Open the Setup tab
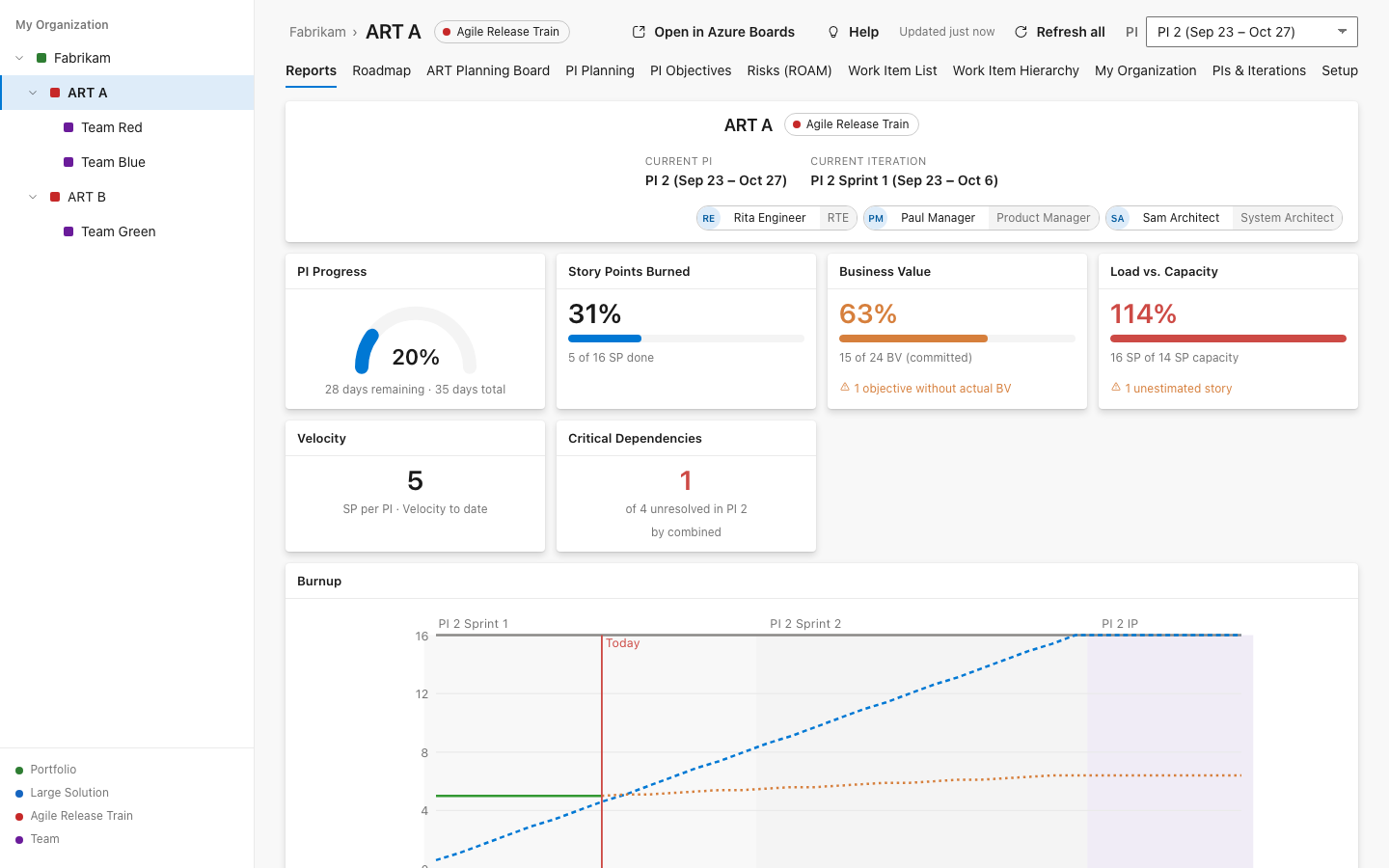The height and width of the screenshot is (868, 1389). [1340, 70]
